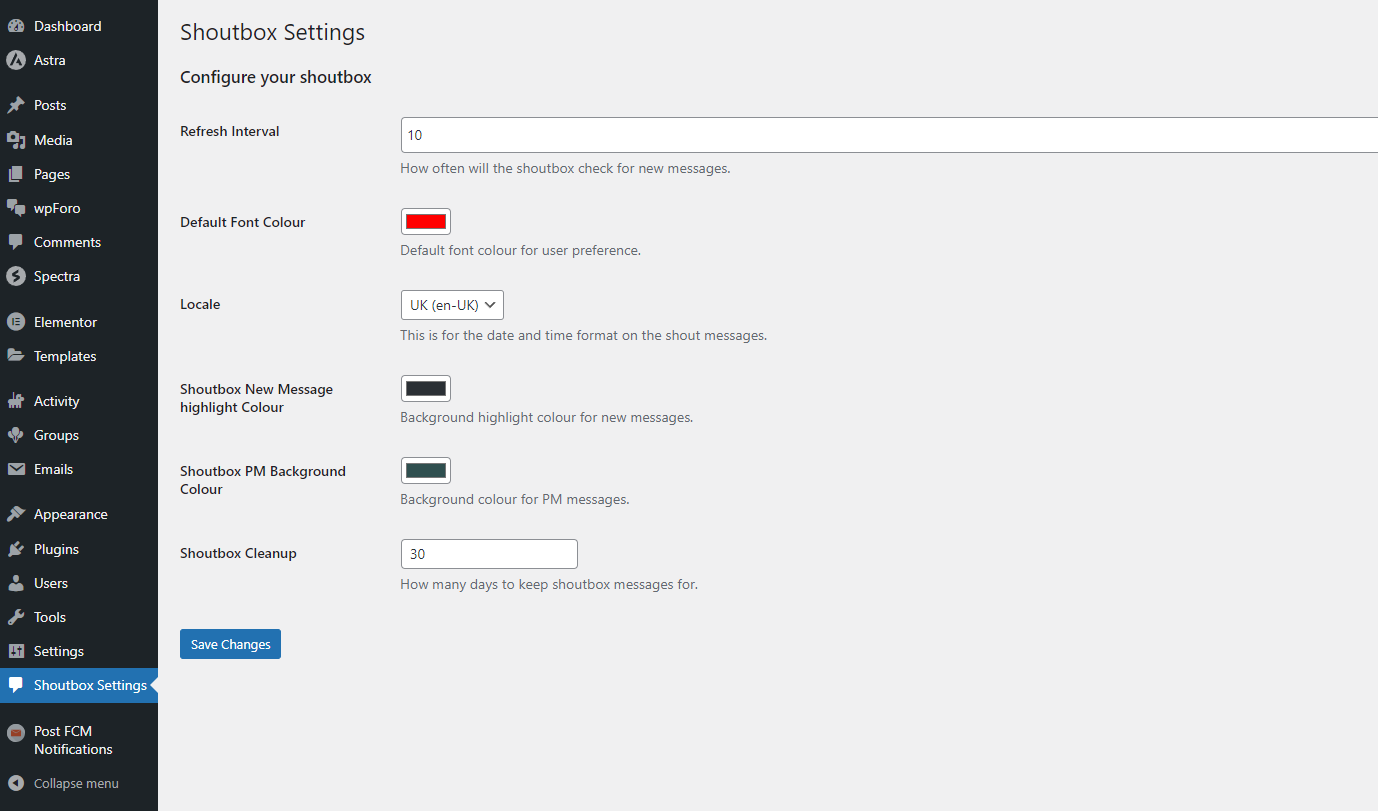Click the Emails envelope icon
The width and height of the screenshot is (1378, 811).
[x=16, y=469]
